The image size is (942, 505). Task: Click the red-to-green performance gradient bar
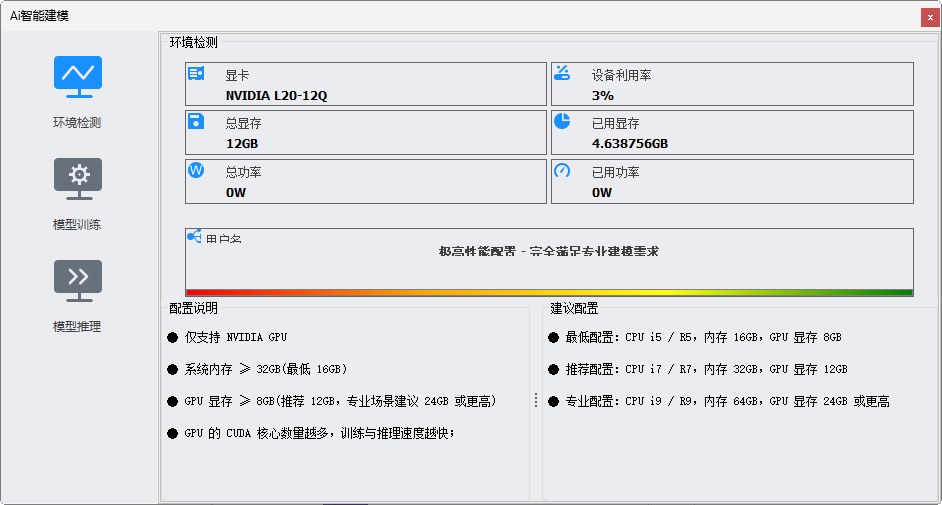point(549,292)
